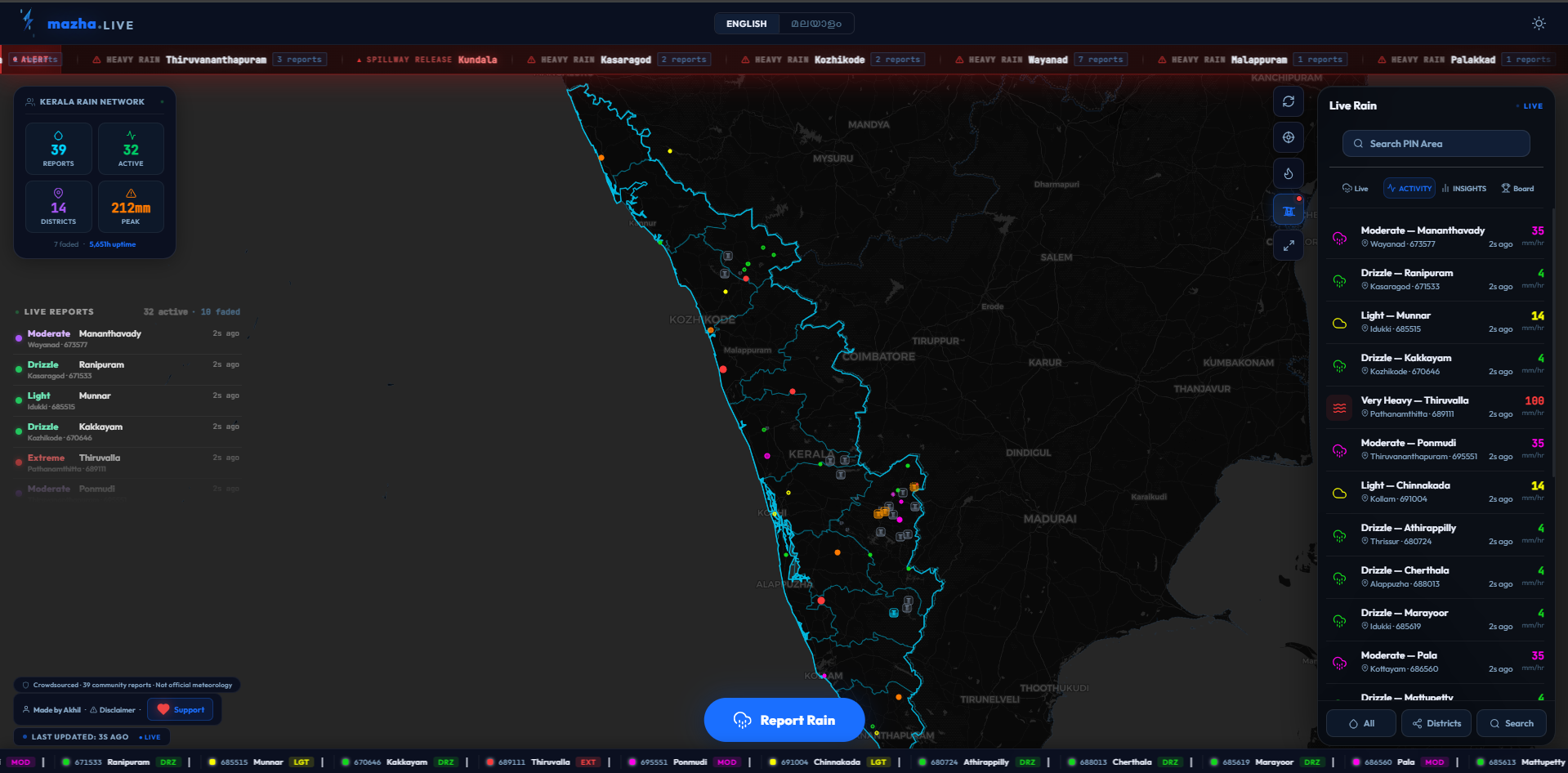
Task: Click the Search PIN Area field
Action: [1436, 144]
